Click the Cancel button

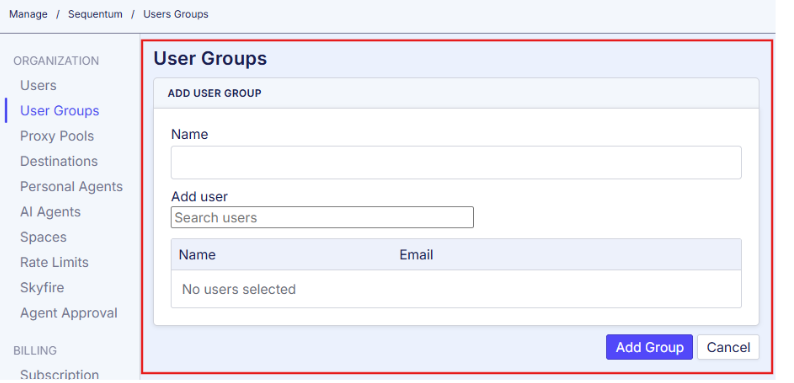pos(728,348)
